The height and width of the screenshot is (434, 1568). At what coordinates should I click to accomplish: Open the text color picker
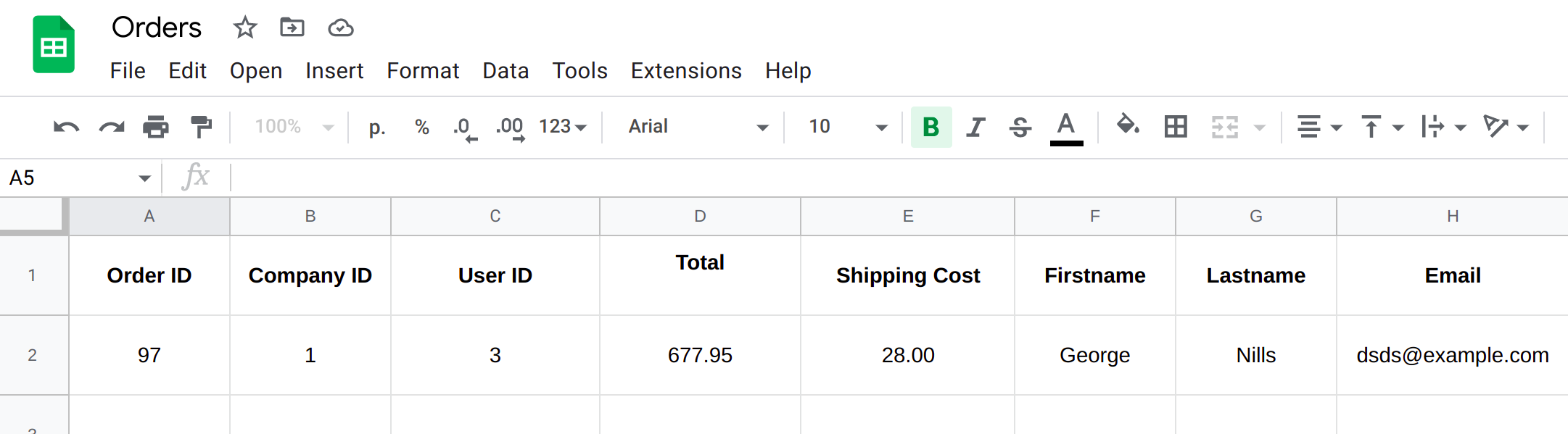pos(1066,128)
